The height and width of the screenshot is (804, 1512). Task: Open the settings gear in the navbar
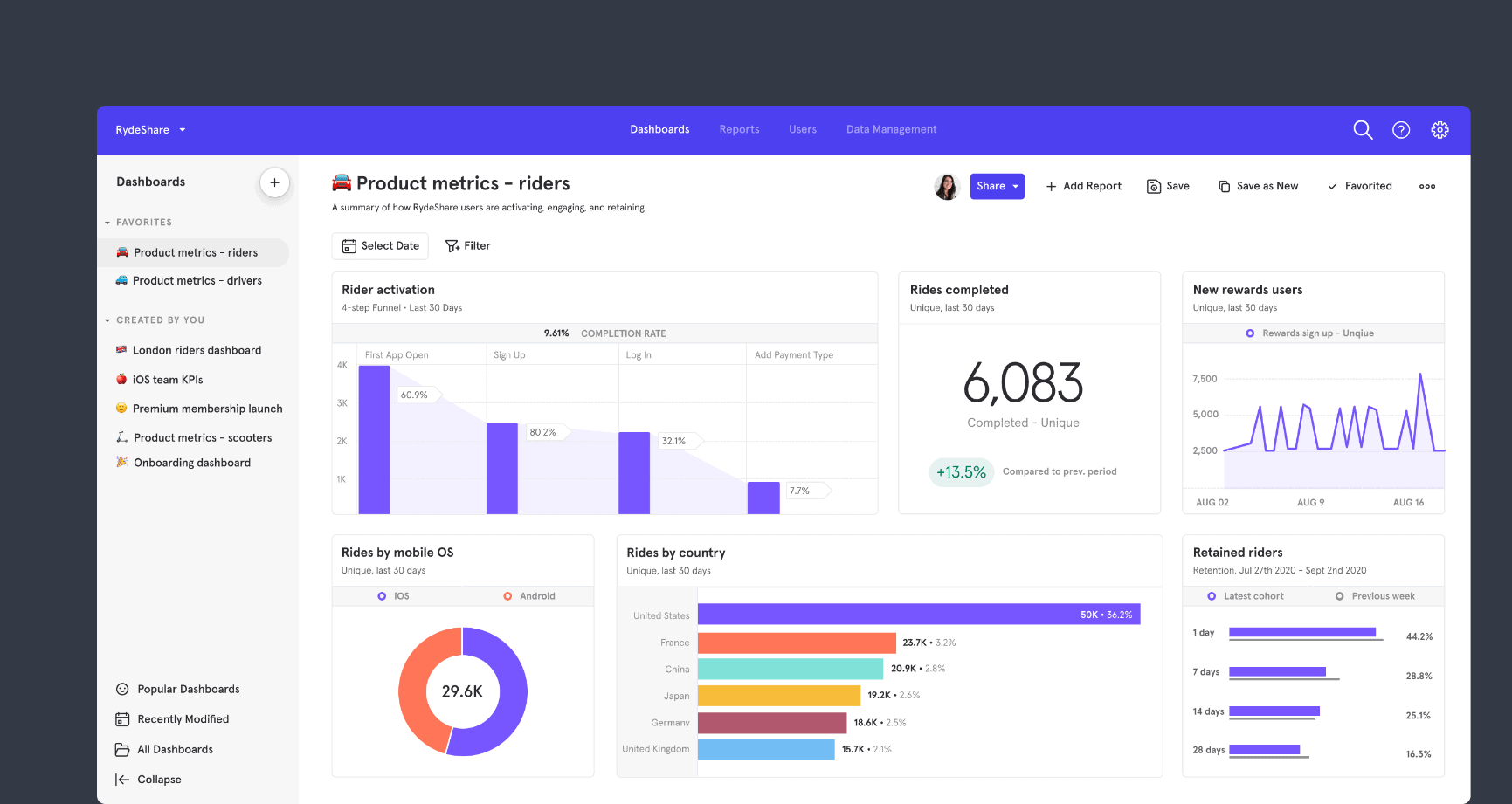tap(1440, 129)
